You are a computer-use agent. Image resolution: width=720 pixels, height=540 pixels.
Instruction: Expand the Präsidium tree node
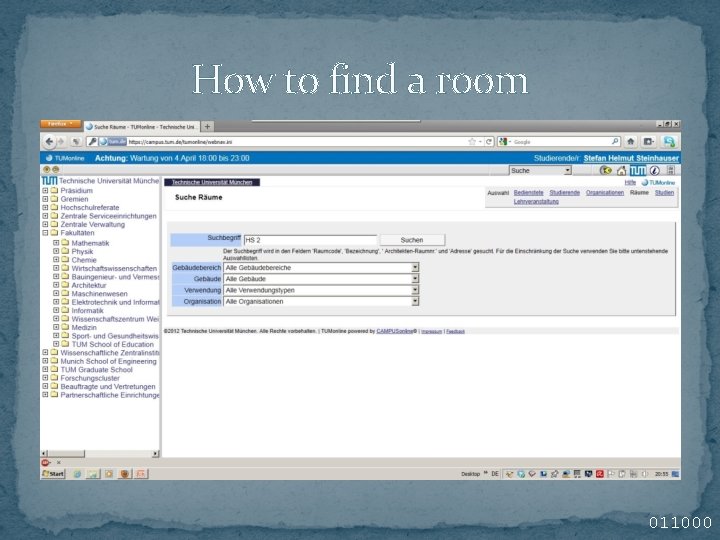45,191
